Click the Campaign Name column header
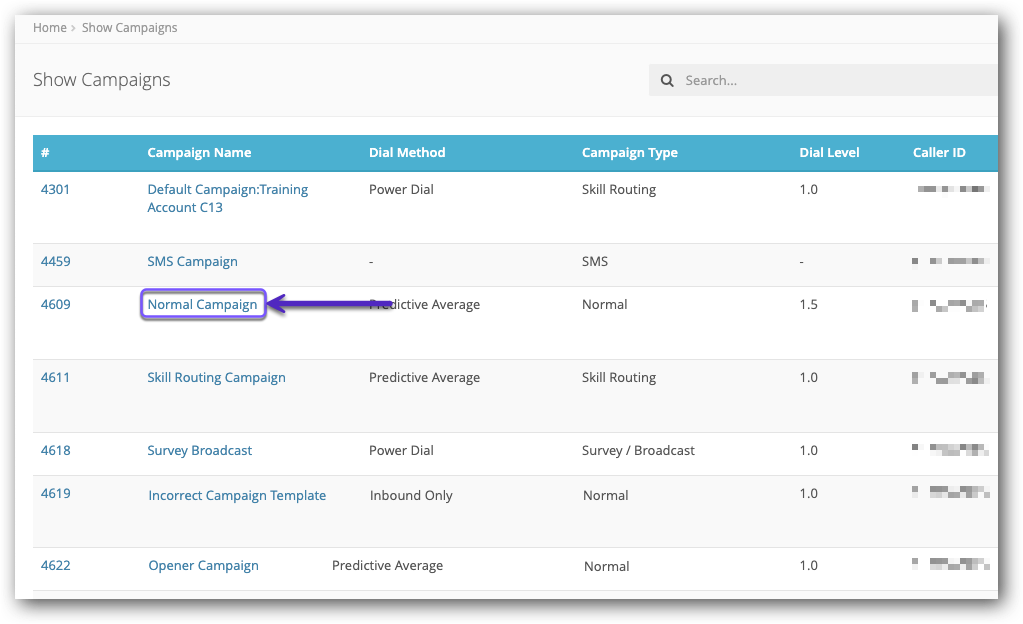 199,153
